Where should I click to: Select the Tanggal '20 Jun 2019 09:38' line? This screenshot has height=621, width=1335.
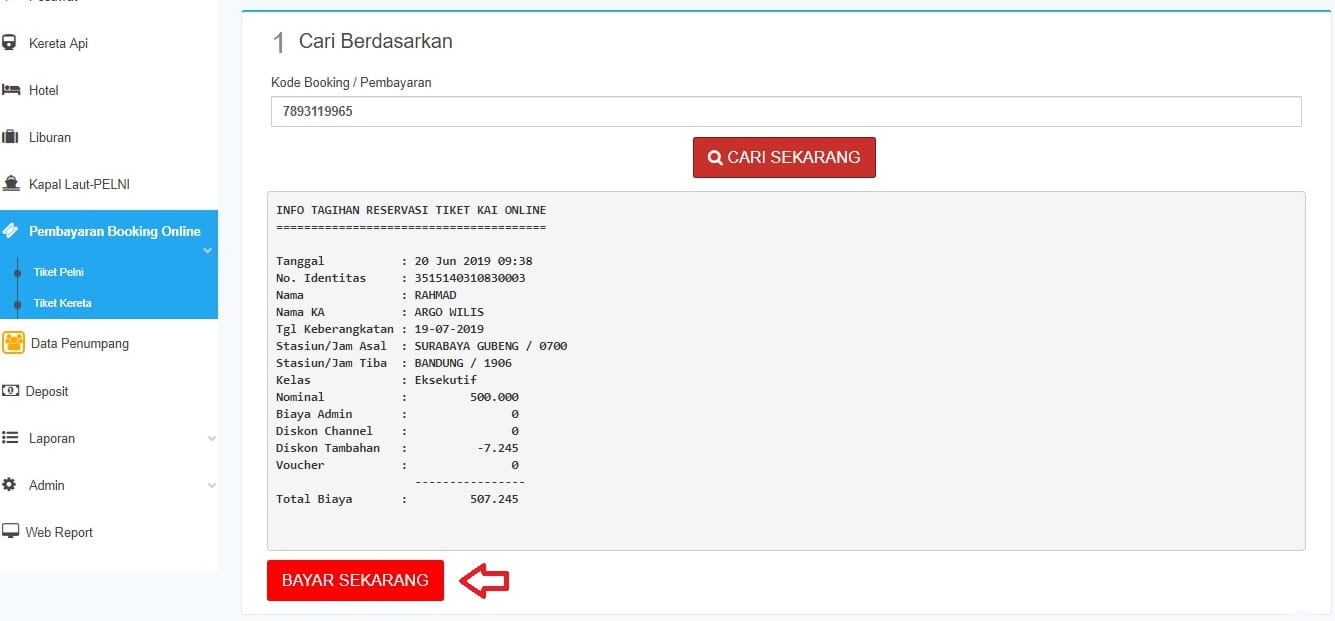coord(404,261)
